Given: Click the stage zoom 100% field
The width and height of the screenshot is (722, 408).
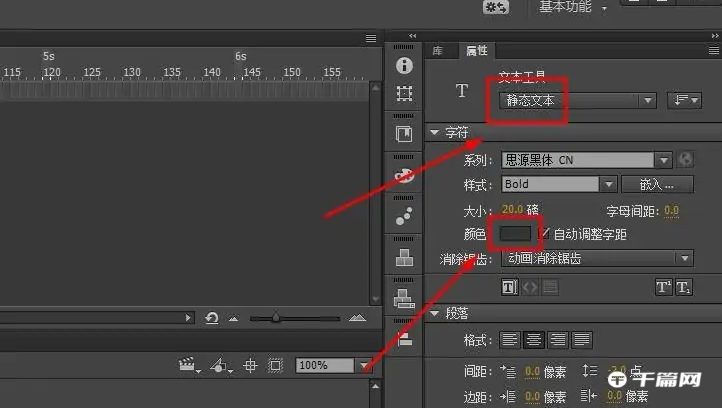Looking at the screenshot, I should (325, 366).
